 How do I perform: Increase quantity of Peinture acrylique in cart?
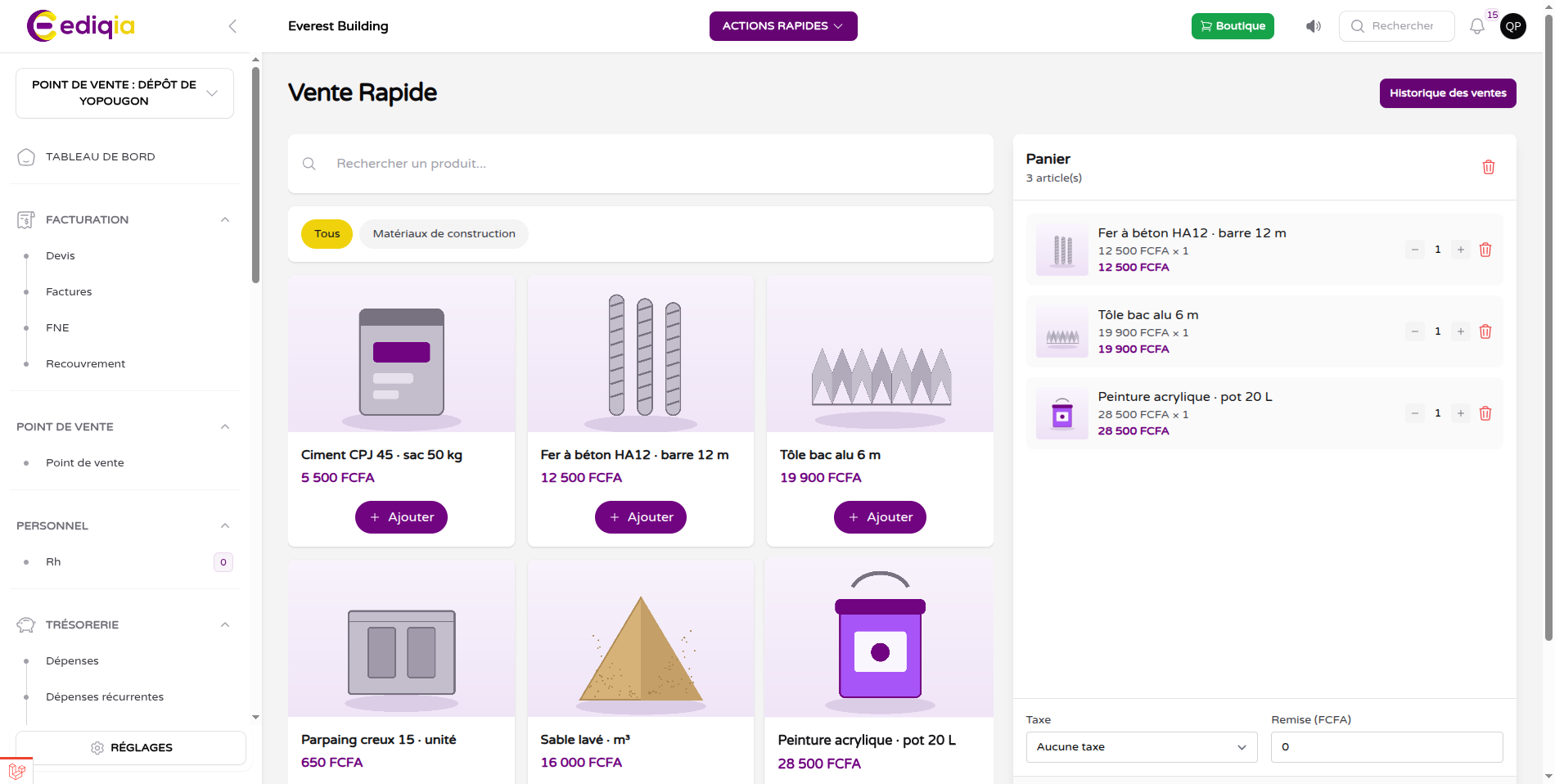[x=1461, y=413]
